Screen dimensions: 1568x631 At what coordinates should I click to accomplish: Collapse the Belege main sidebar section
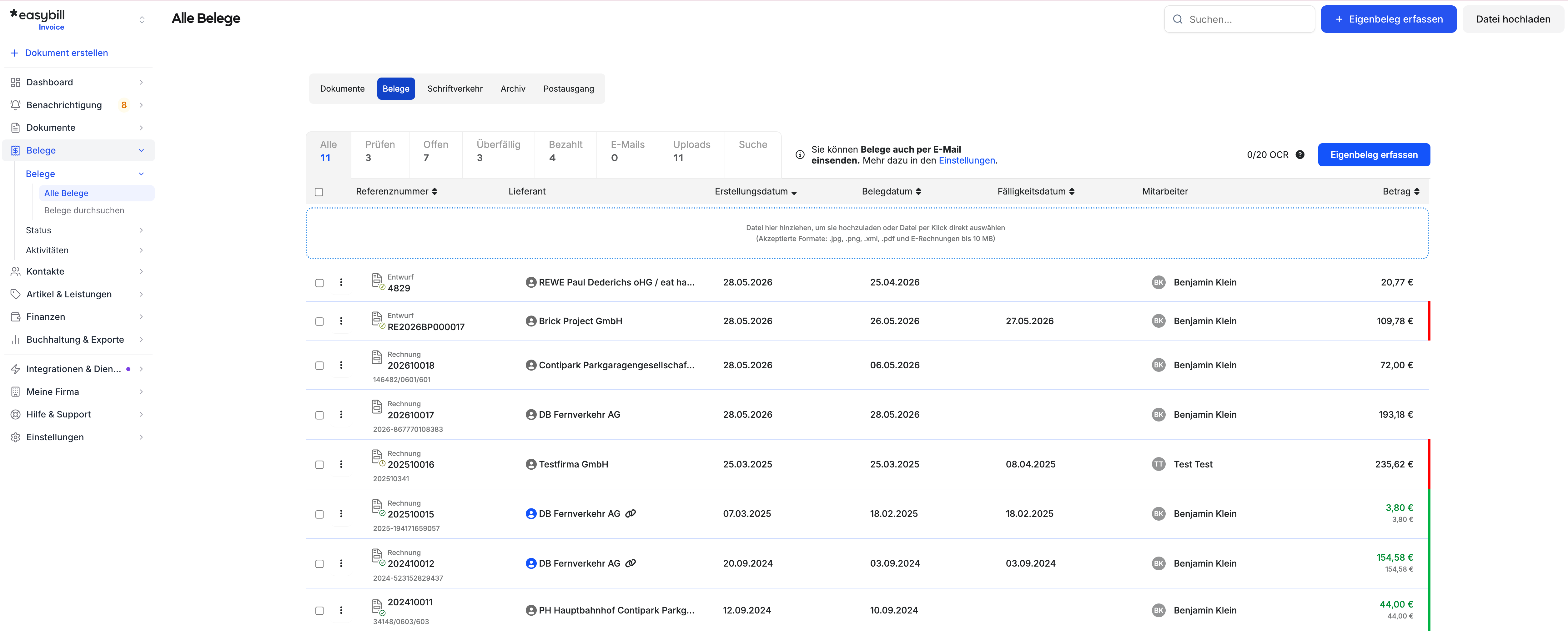click(x=141, y=150)
